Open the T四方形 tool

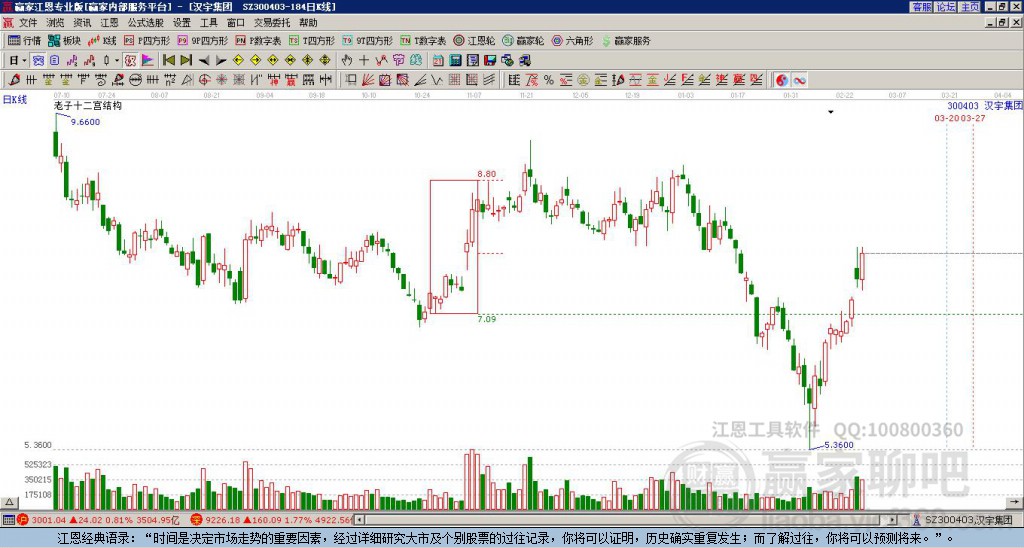[312, 40]
